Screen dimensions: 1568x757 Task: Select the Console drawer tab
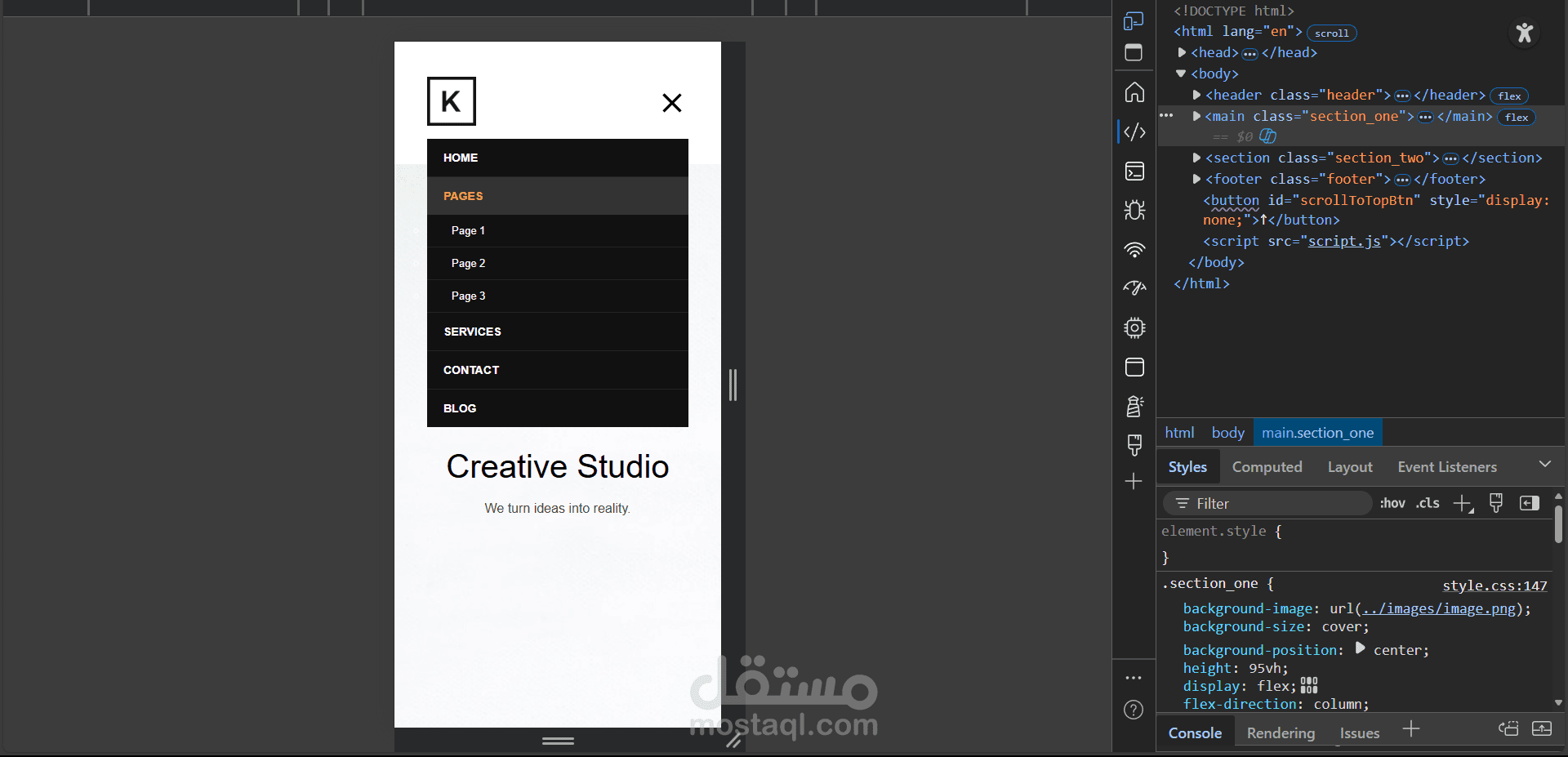tap(1195, 733)
